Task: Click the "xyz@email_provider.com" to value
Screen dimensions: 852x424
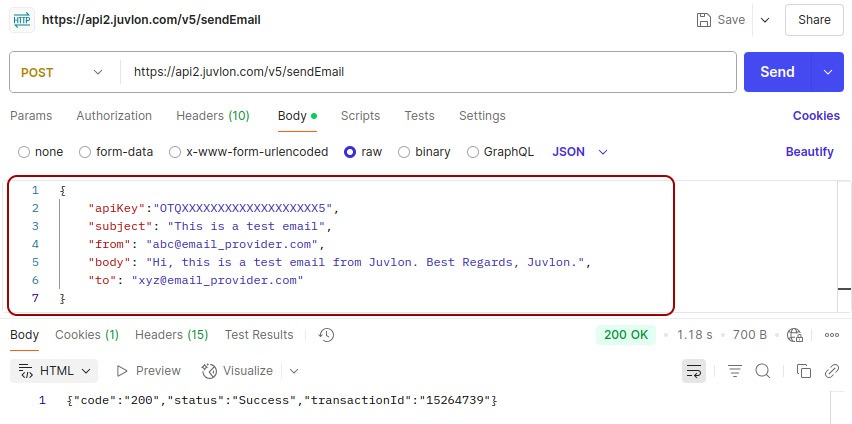Action: (217, 280)
